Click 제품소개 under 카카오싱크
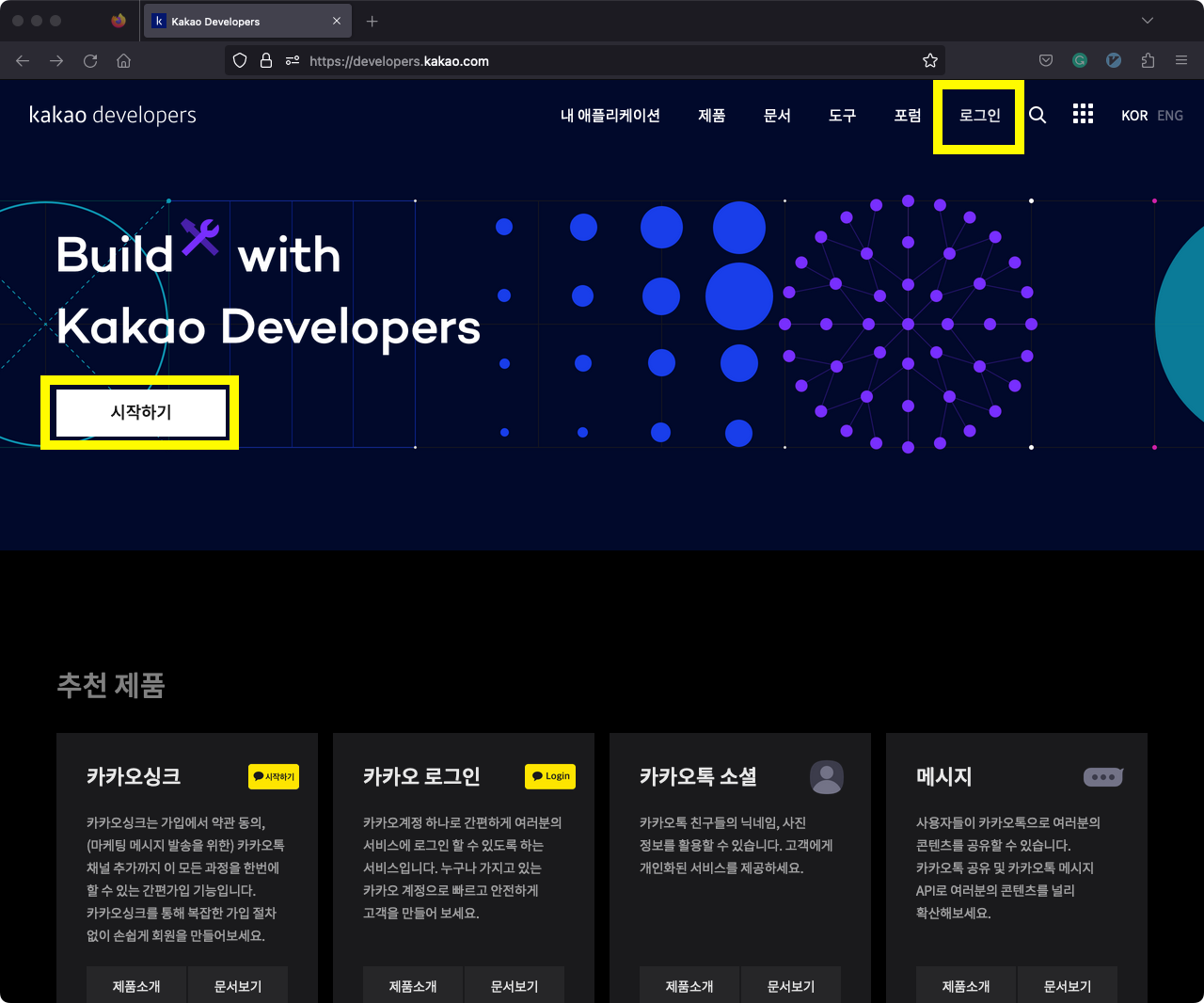 (x=136, y=985)
